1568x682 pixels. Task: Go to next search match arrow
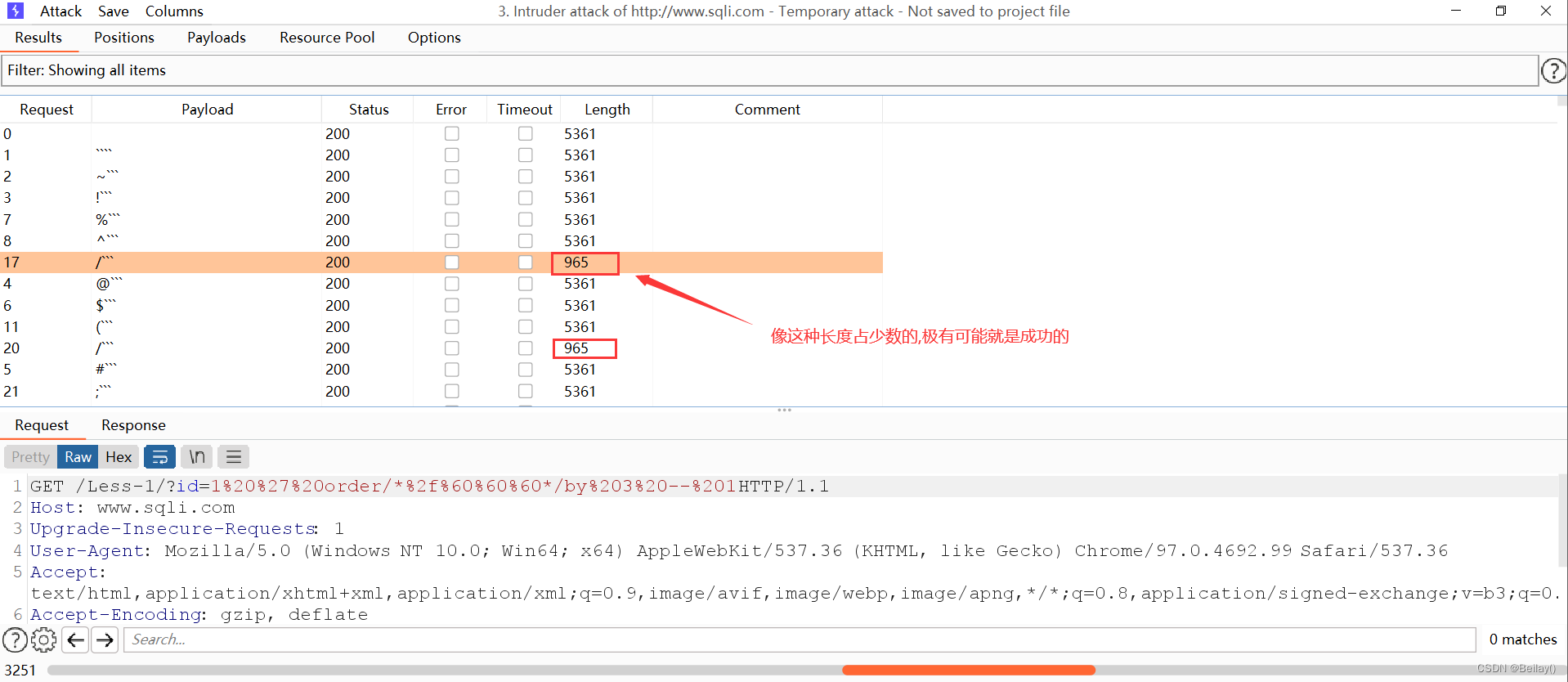coord(105,639)
